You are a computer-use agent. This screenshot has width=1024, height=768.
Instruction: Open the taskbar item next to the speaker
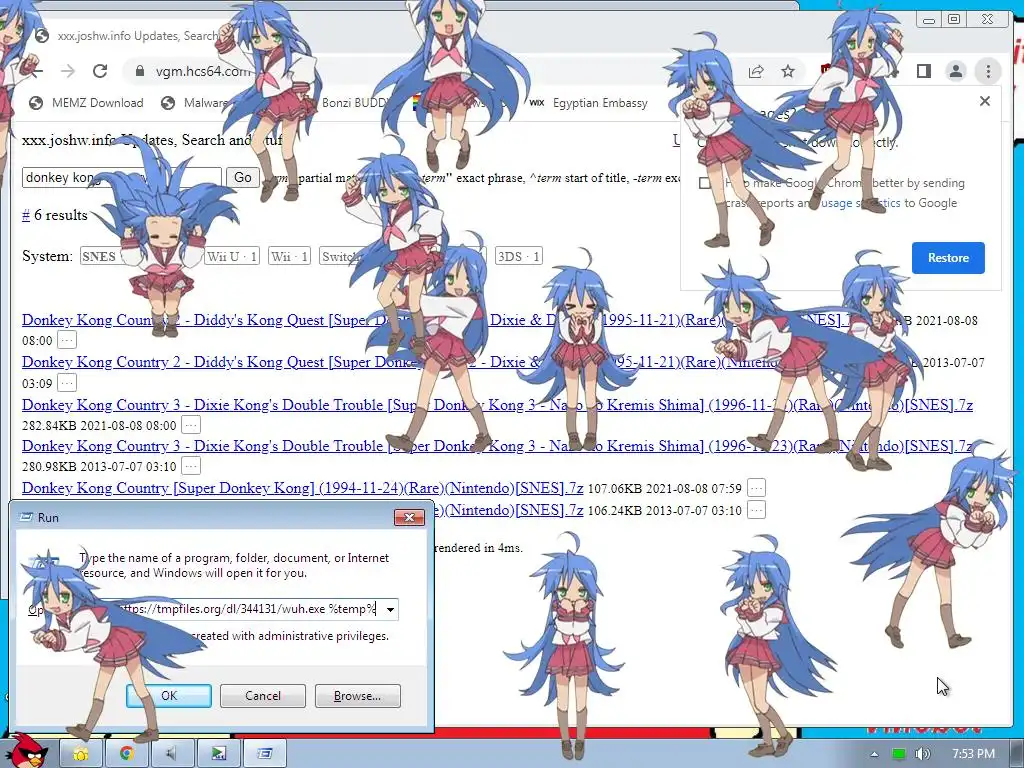tap(218, 754)
